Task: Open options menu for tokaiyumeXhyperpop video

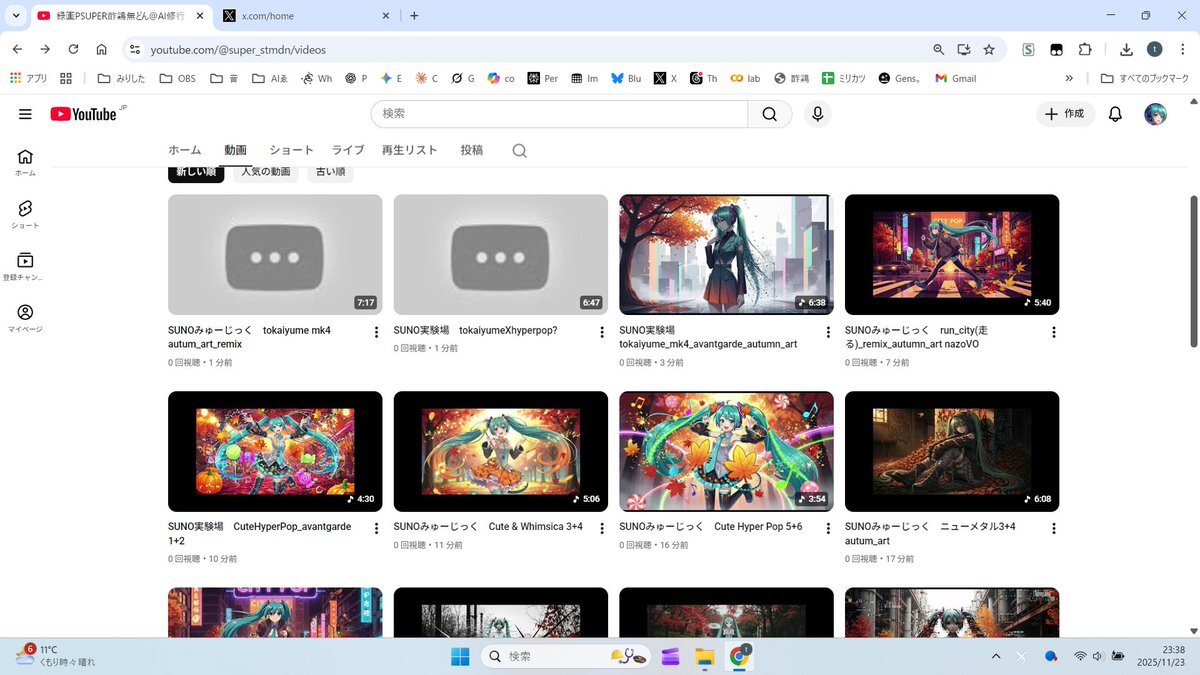Action: tap(602, 332)
